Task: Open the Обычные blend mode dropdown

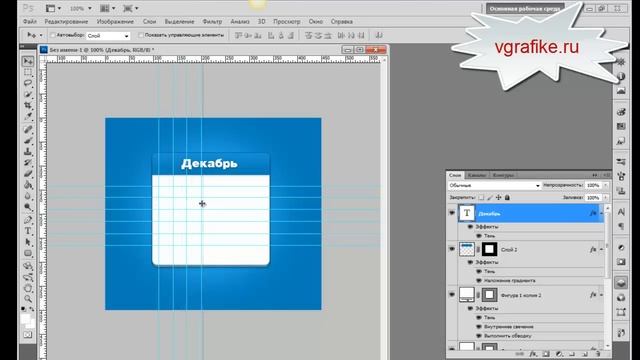Action: (x=494, y=185)
